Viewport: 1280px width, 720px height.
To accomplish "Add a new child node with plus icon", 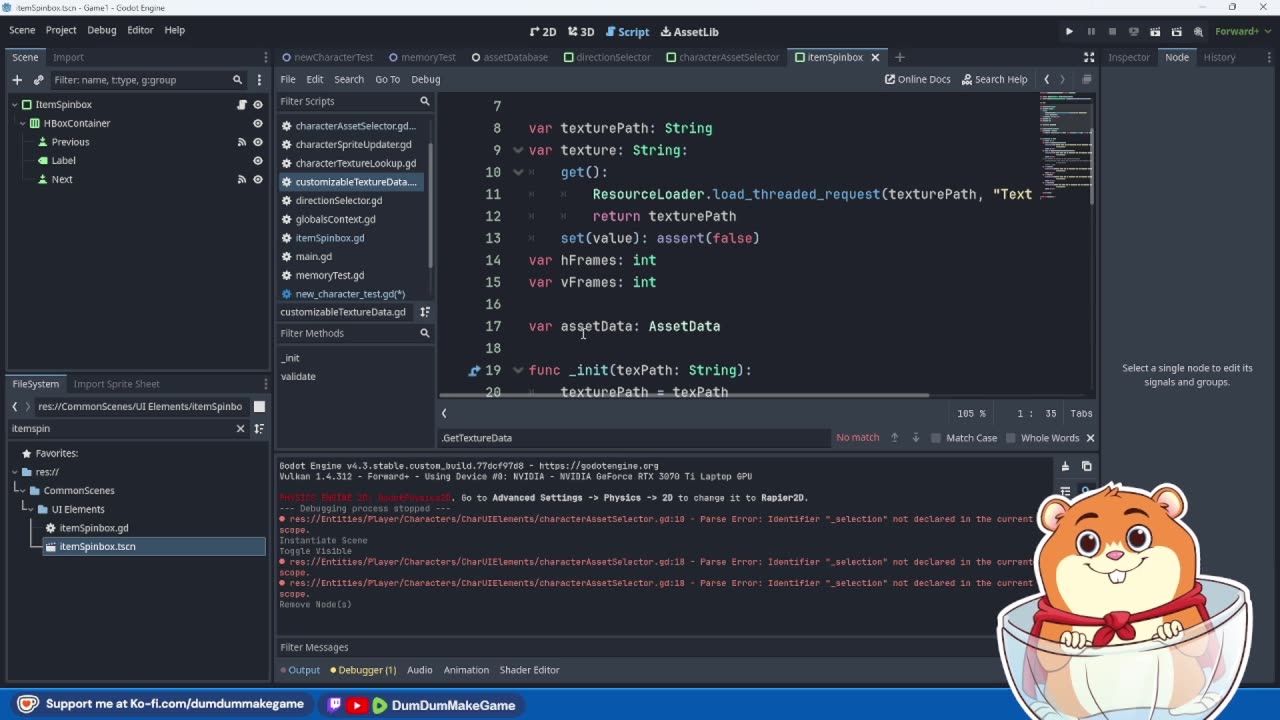I will pos(17,80).
